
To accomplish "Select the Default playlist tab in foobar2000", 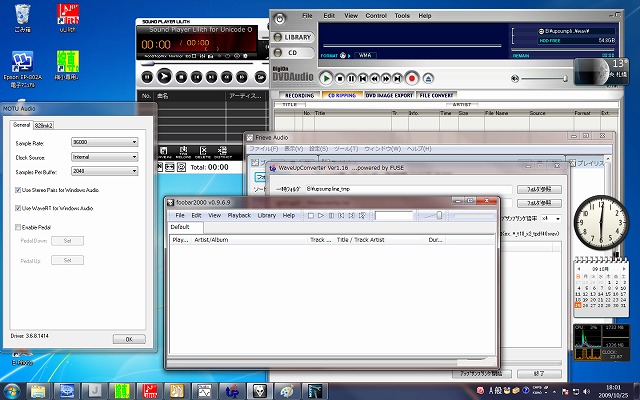I will point(180,227).
